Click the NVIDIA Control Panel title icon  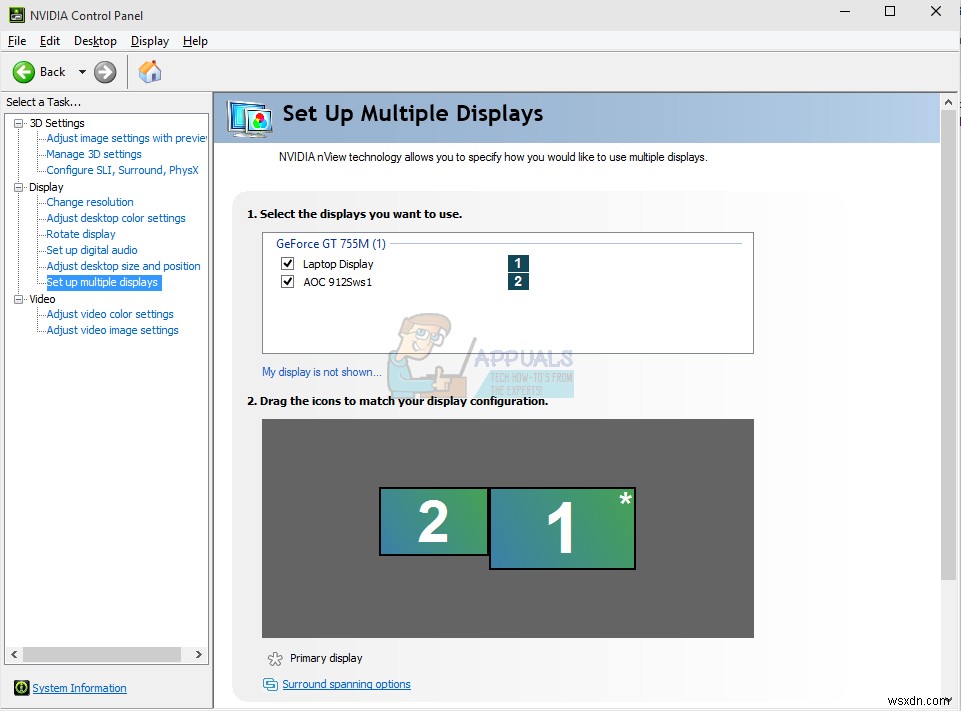tap(17, 15)
